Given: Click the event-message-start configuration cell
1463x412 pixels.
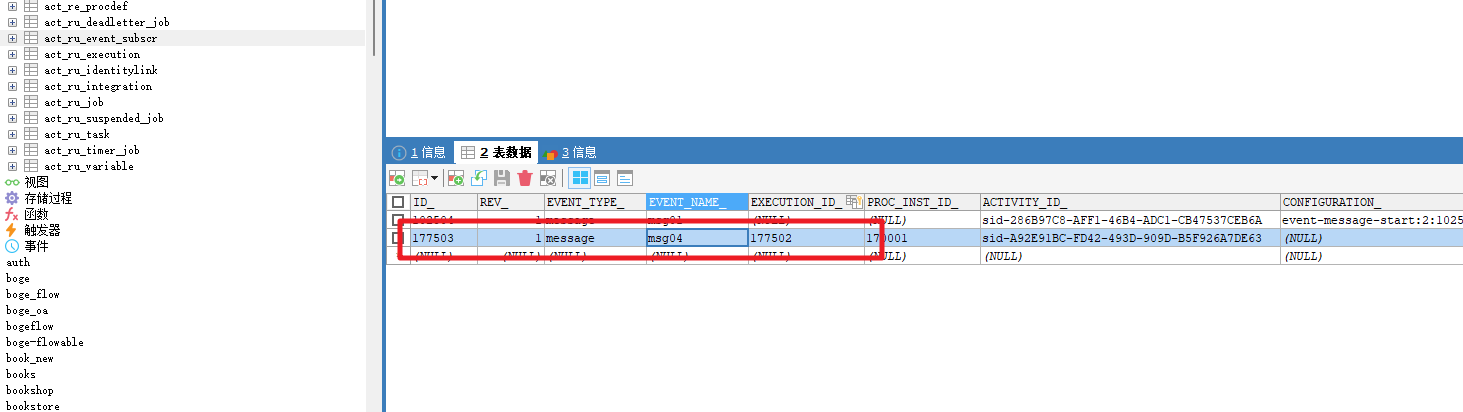Looking at the screenshot, I should pos(1372,220).
